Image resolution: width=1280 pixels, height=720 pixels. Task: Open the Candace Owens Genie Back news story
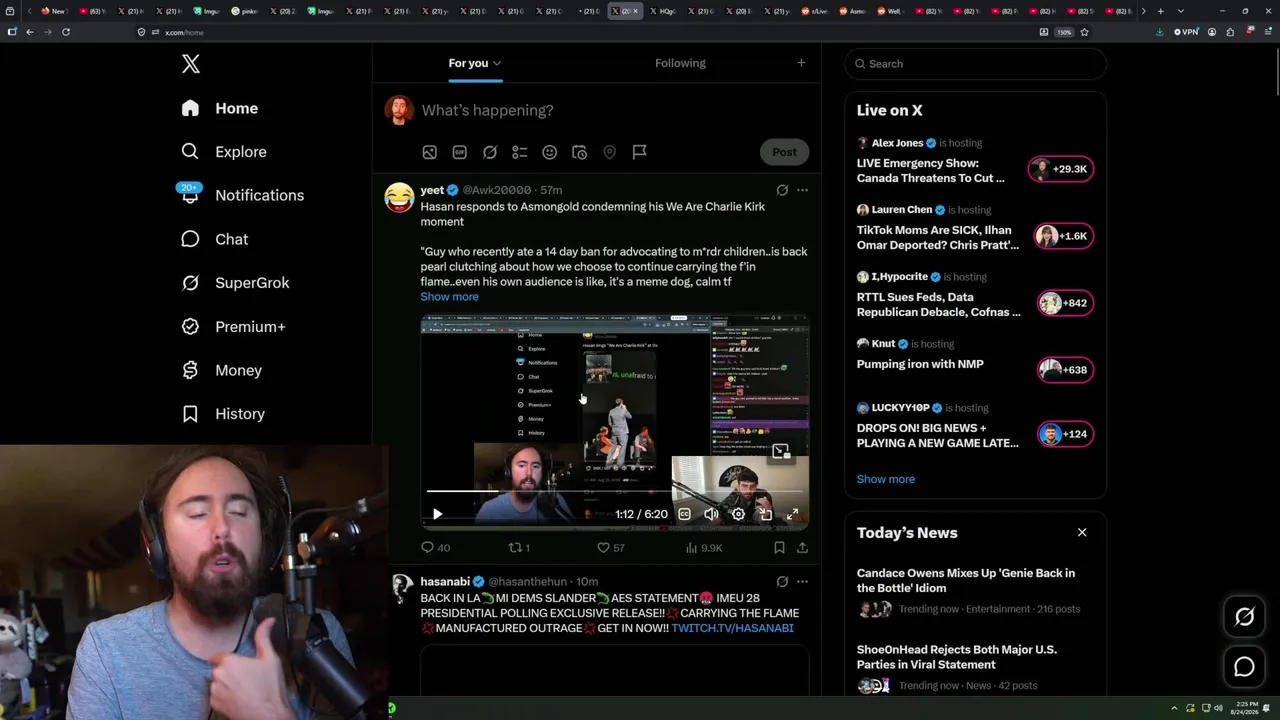[x=975, y=590]
